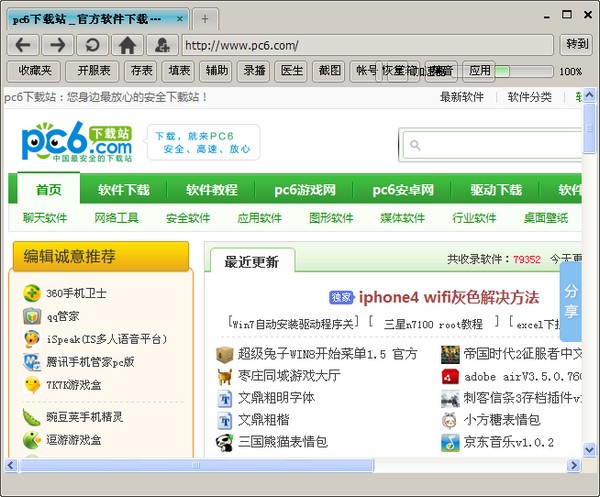Select the 最近更新 tab
Image resolution: width=600 pixels, height=497 pixels.
252,262
